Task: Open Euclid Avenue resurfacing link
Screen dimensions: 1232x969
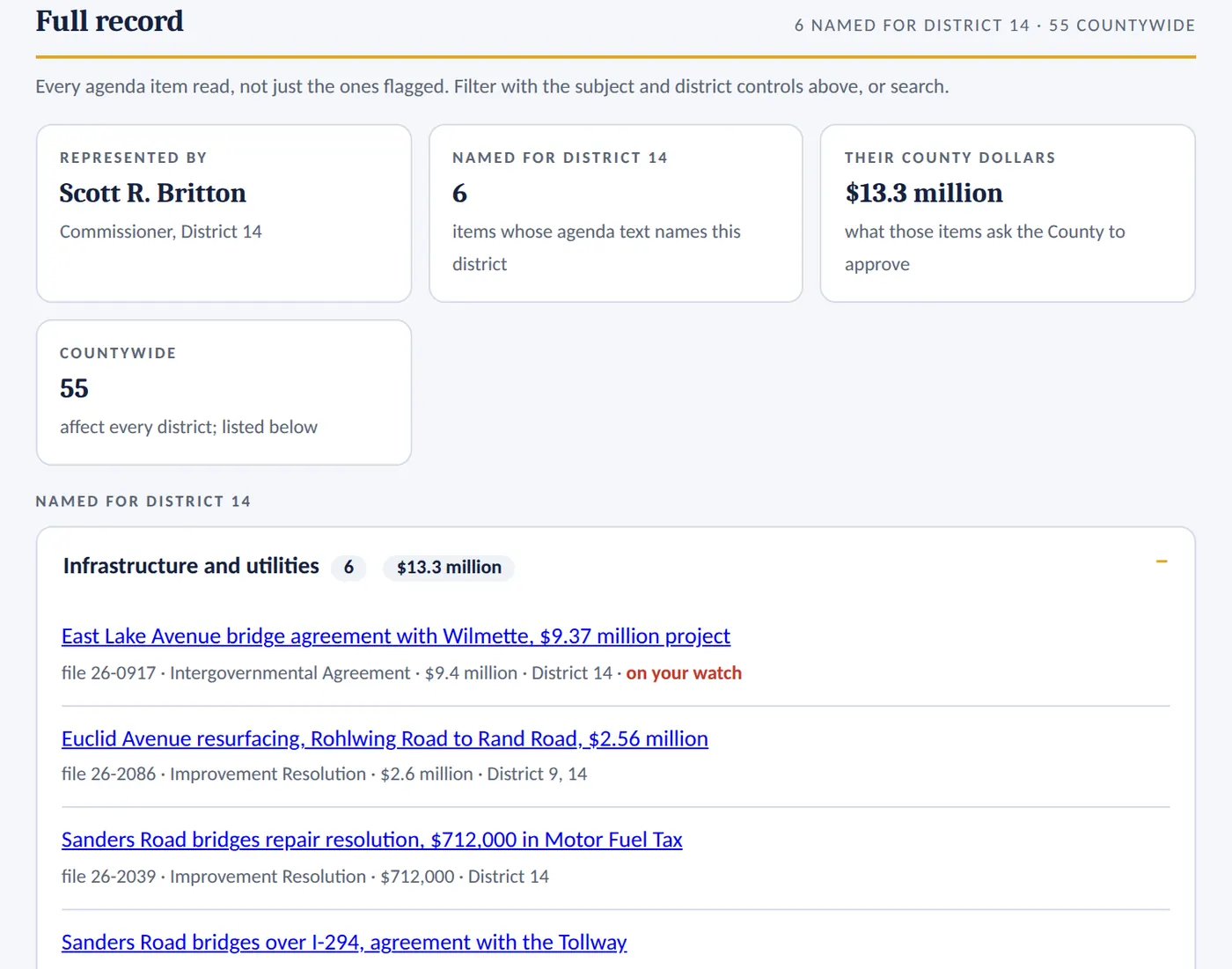Action: point(385,738)
